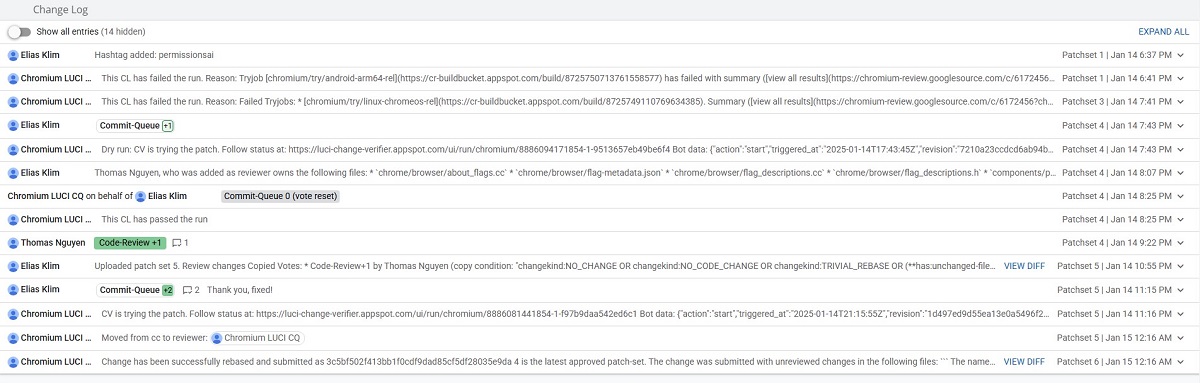Click 'Change has been successfully rebased' message

pos(547,361)
